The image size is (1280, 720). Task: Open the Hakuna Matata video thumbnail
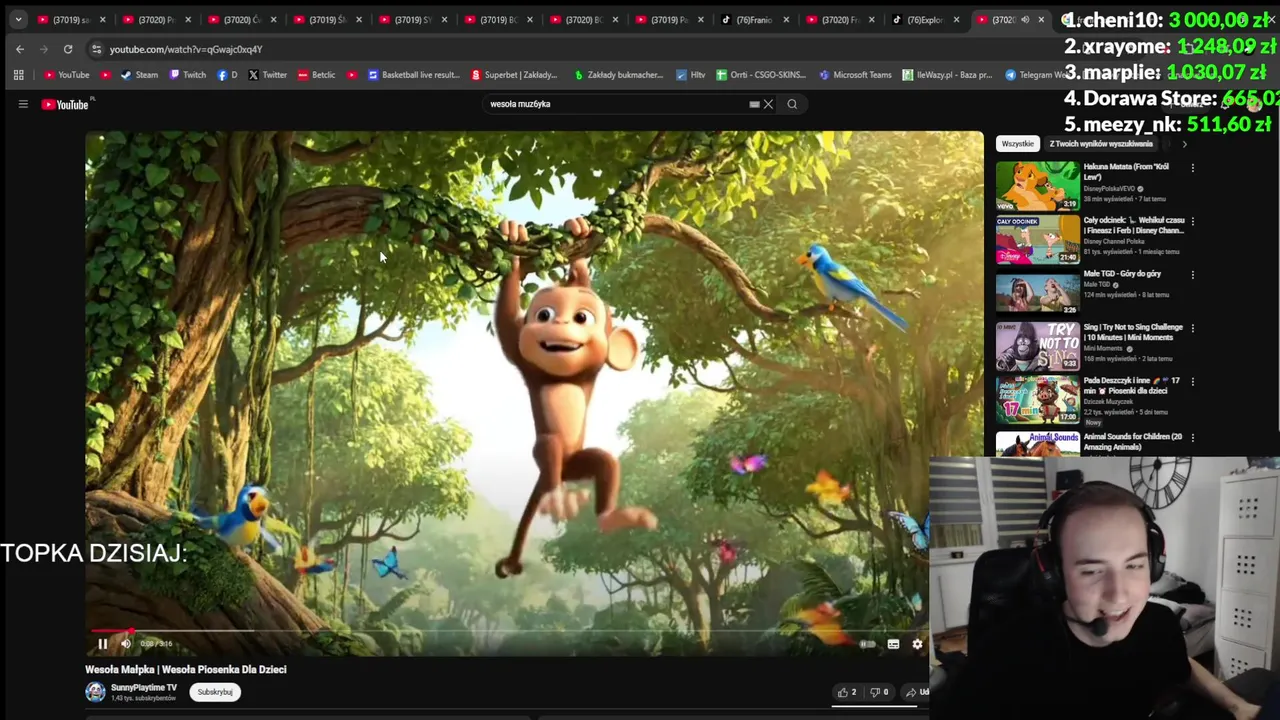1037,185
